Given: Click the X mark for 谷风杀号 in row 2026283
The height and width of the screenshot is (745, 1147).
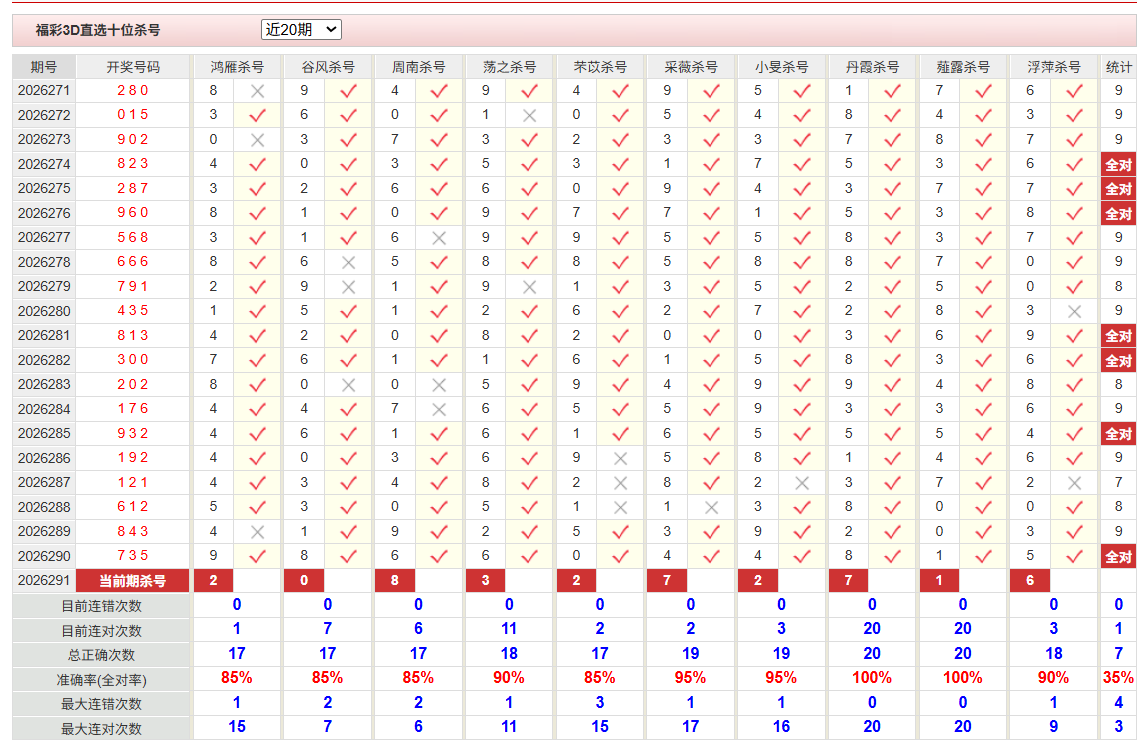Looking at the screenshot, I should click(348, 385).
